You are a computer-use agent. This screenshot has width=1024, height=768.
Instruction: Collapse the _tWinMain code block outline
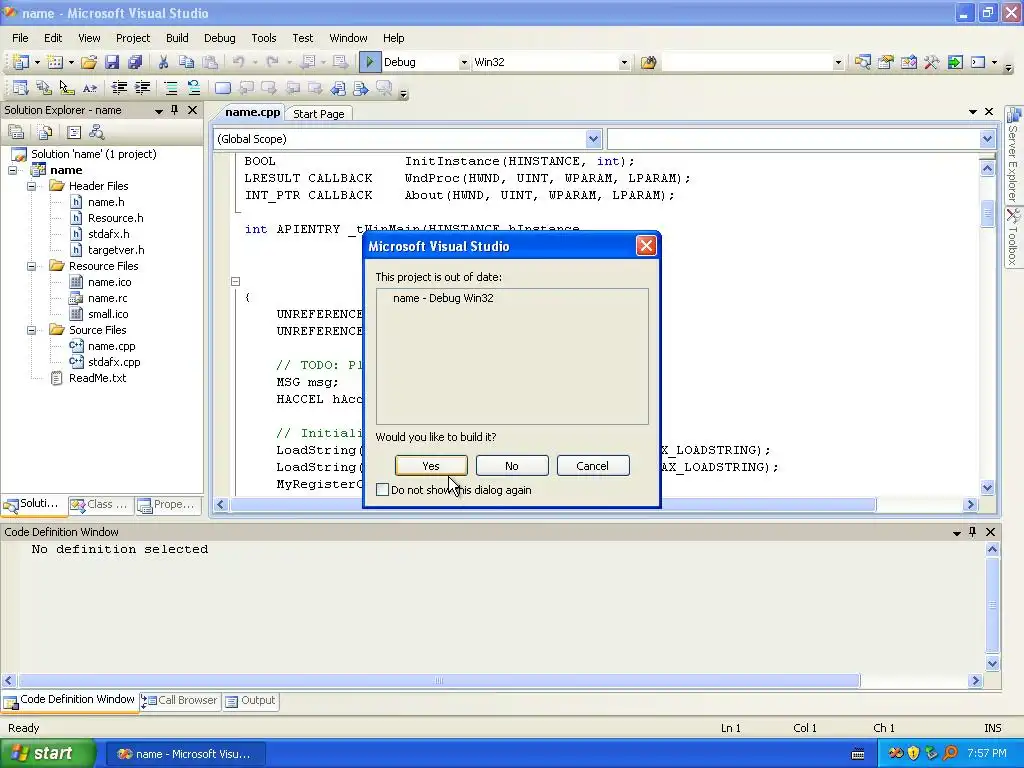(236, 281)
